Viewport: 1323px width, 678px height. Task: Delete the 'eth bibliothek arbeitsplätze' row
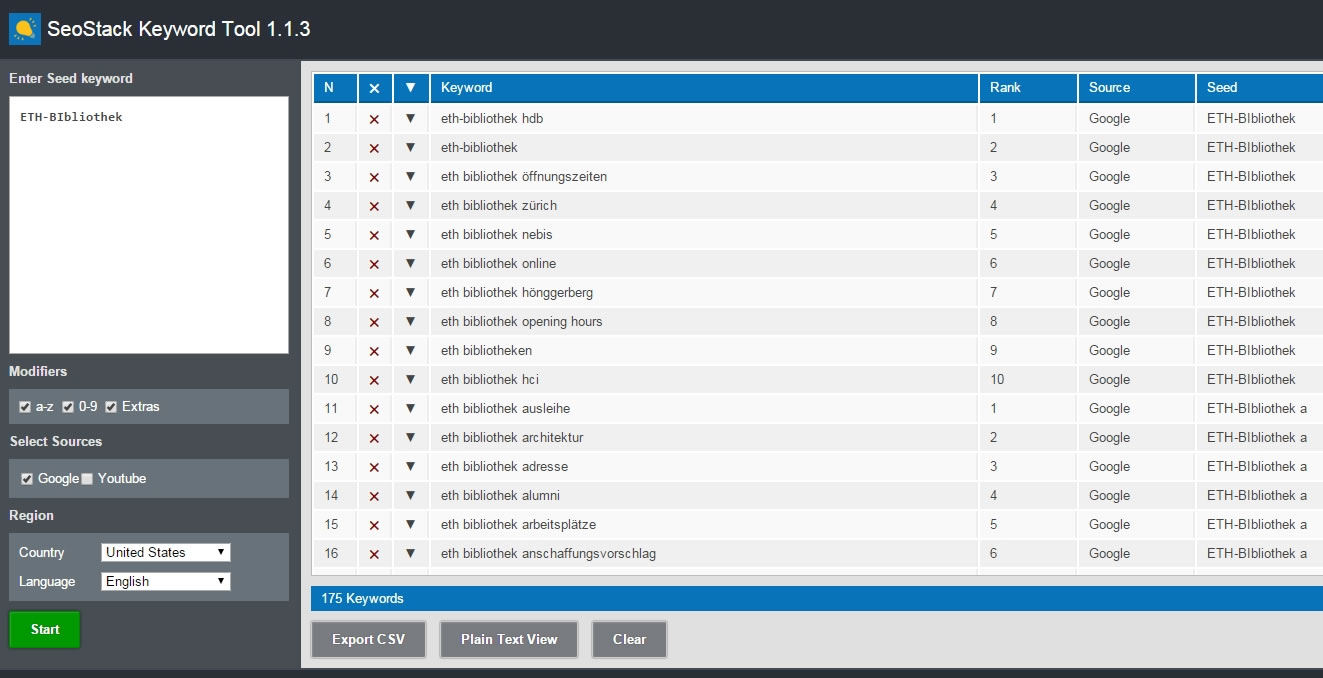pyautogui.click(x=374, y=525)
